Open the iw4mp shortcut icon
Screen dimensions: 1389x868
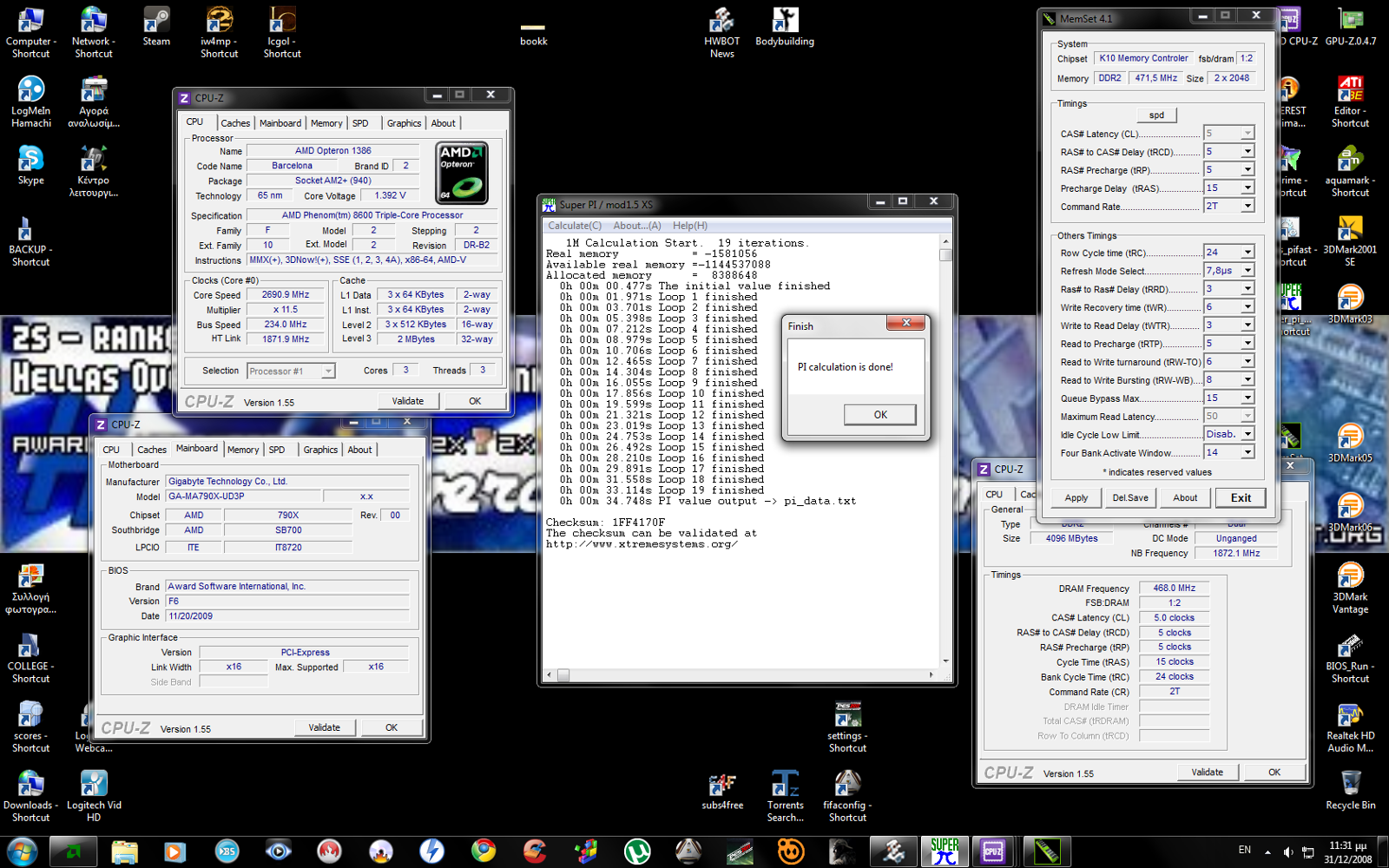tap(220, 32)
